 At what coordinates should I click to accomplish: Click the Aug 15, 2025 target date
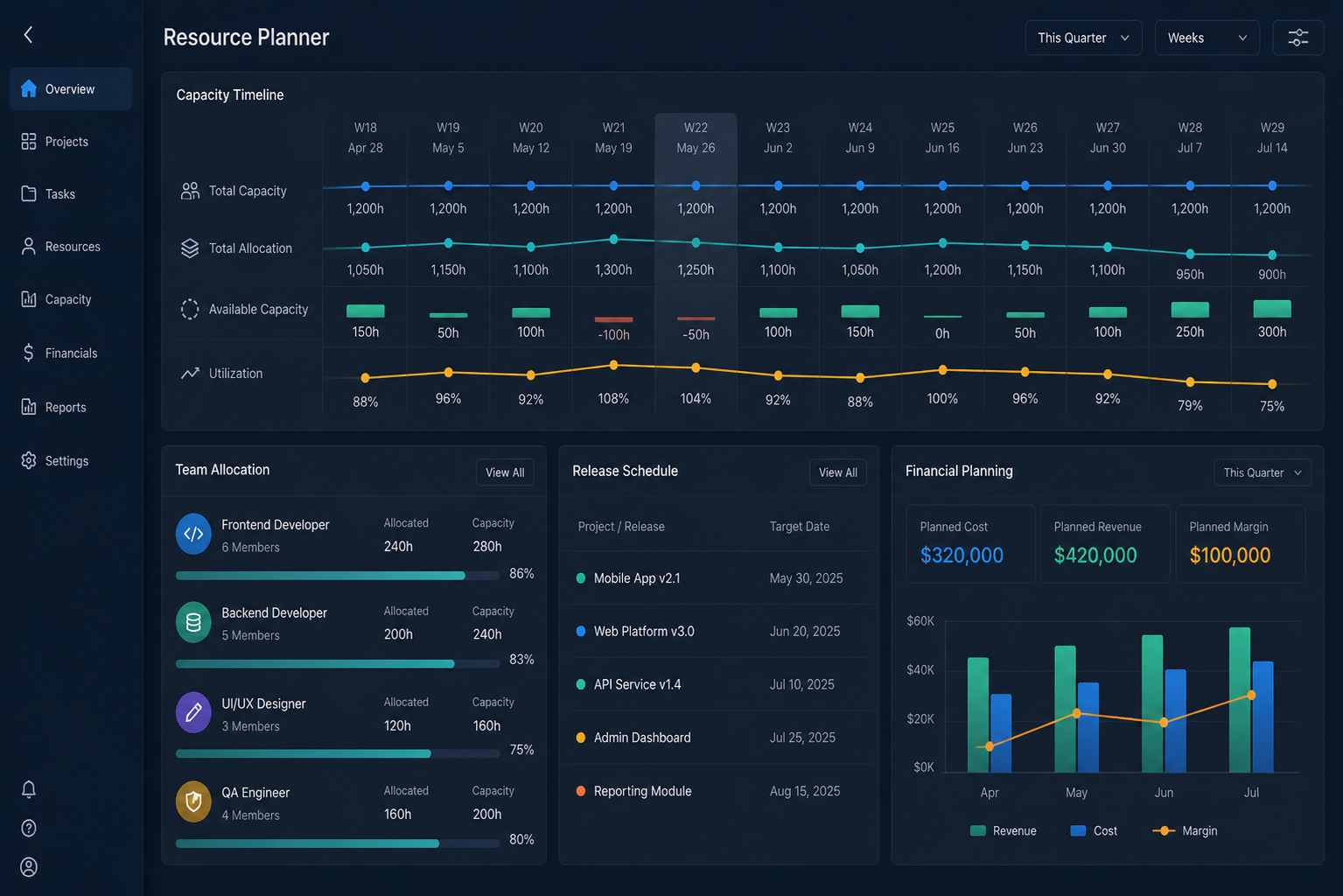805,791
